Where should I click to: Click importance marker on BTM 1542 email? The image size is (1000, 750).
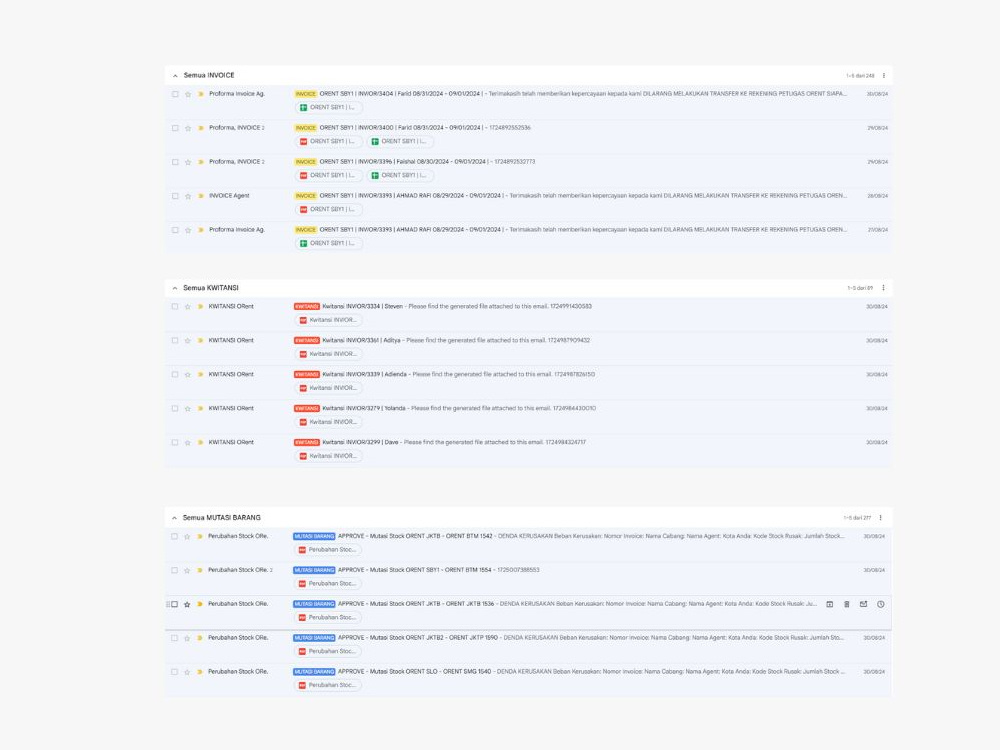tap(199, 536)
